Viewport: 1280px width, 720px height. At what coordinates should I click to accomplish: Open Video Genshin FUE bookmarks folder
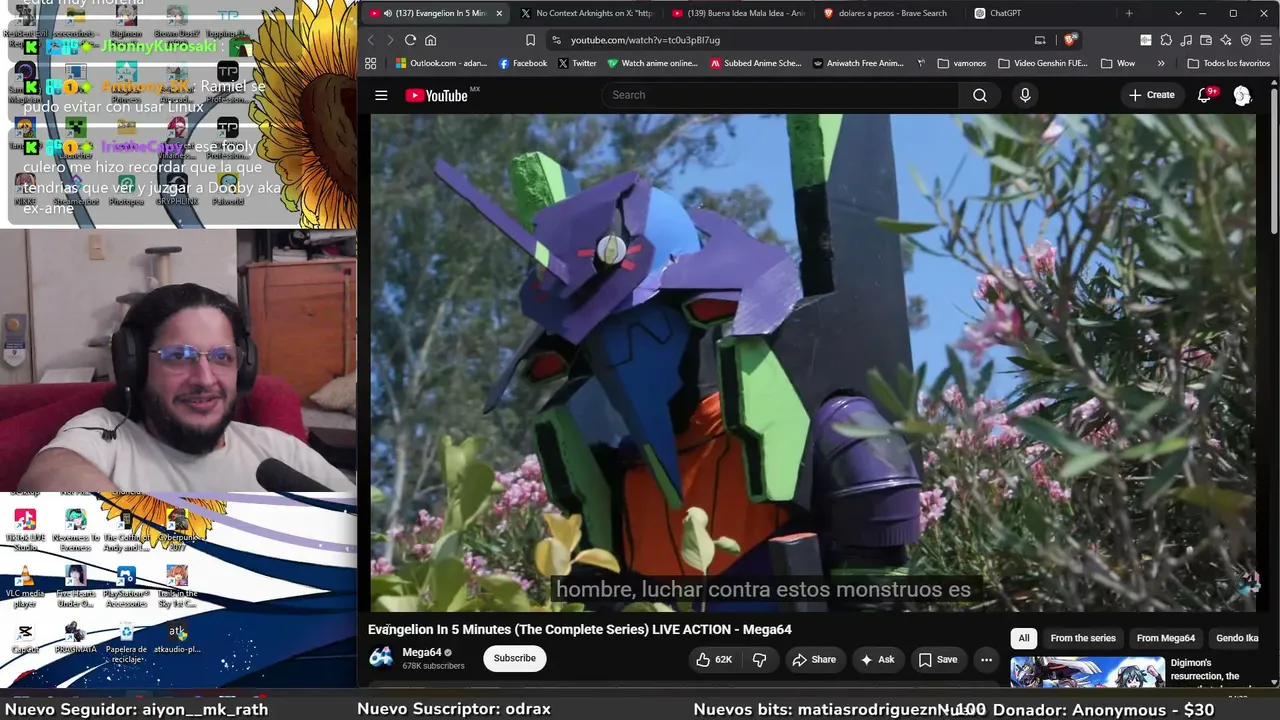coord(1042,63)
